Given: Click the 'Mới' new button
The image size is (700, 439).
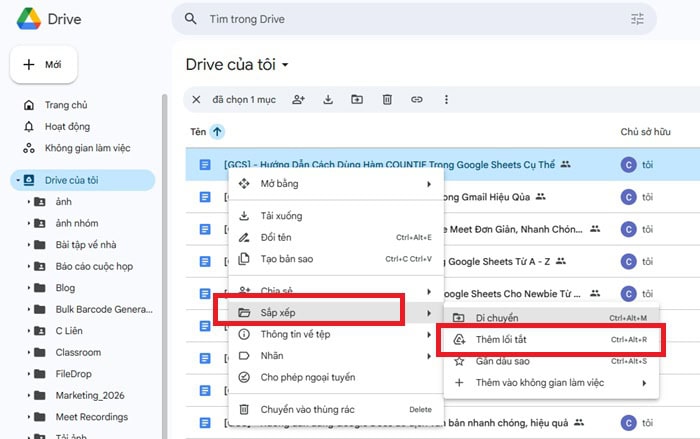Looking at the screenshot, I should (x=43, y=64).
